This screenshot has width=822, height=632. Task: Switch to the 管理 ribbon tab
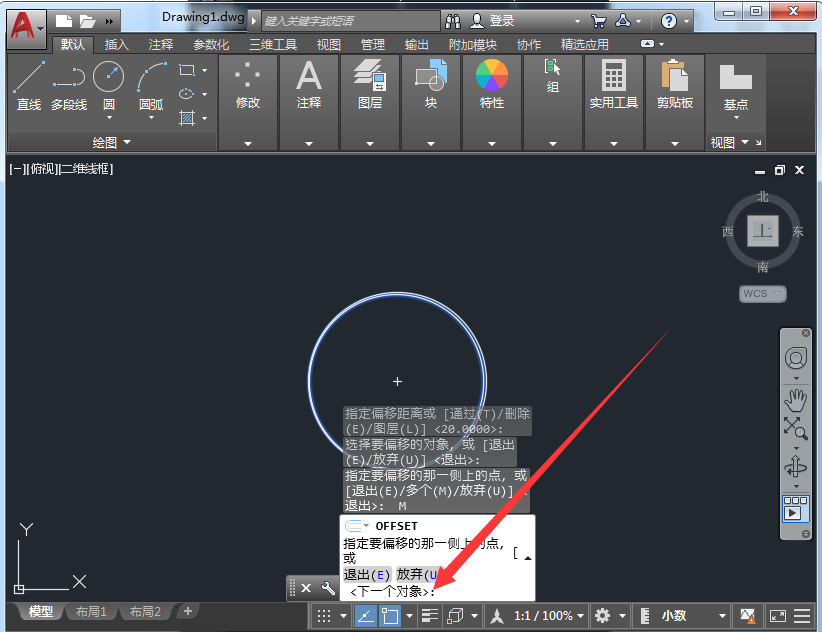pyautogui.click(x=373, y=45)
